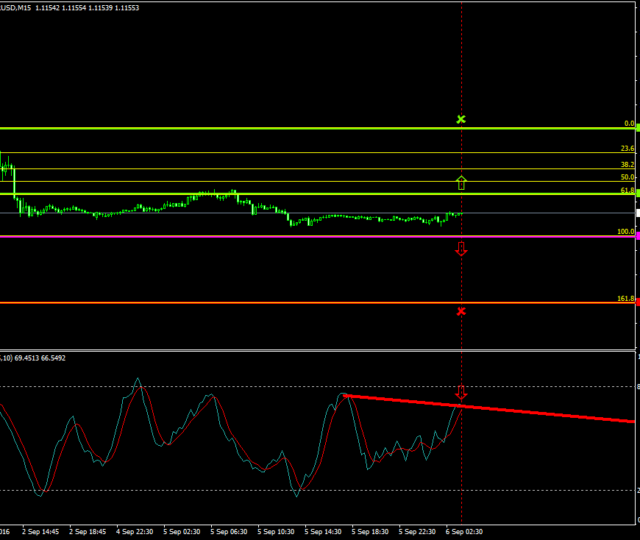Screen dimensions: 640x540
Task: Click the green up arrow on the chart
Action: (461, 182)
